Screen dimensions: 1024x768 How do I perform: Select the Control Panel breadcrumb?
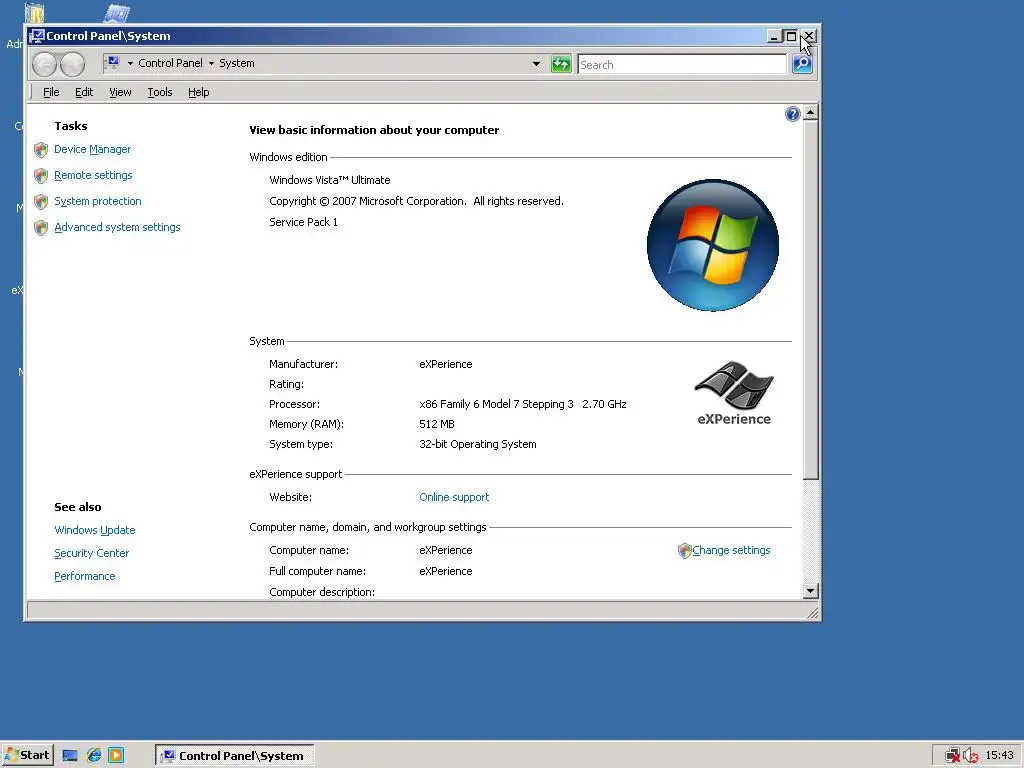170,63
